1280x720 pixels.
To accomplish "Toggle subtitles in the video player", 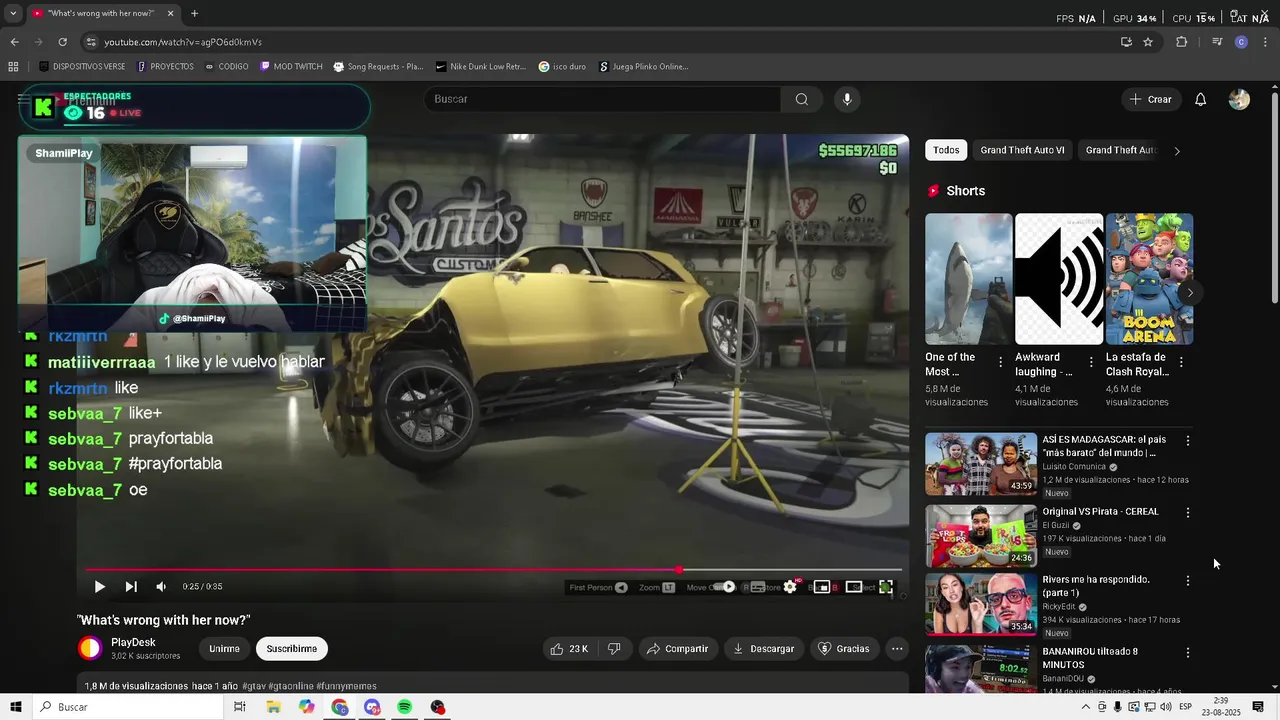I will pyautogui.click(x=758, y=587).
